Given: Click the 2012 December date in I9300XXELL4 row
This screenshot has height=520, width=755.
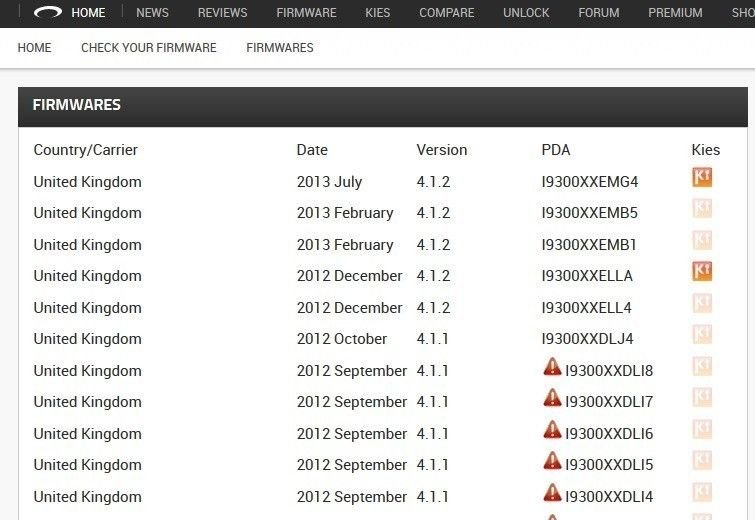Looking at the screenshot, I should pos(350,308).
